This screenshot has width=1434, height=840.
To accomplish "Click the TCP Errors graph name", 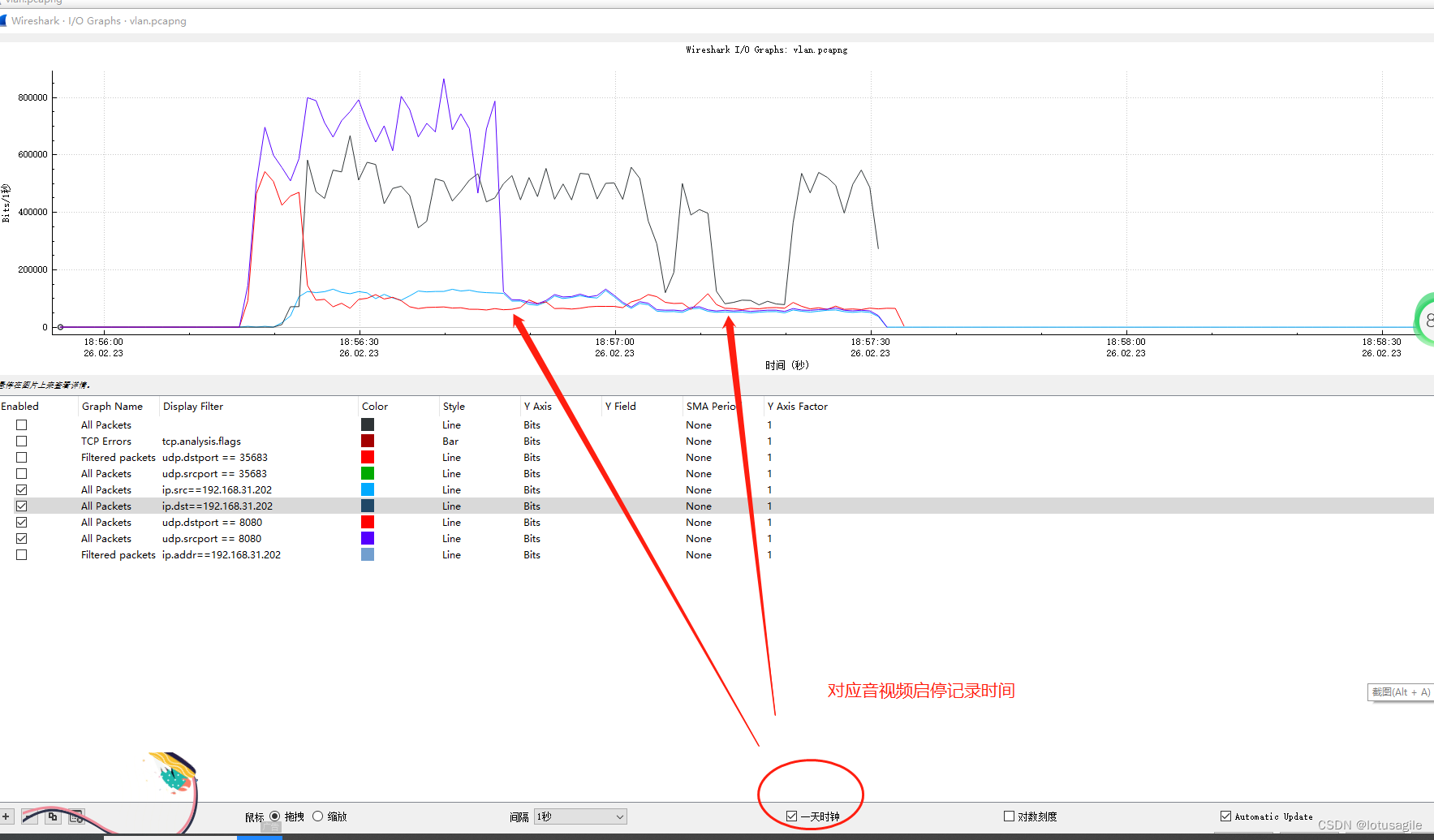I will 106,441.
